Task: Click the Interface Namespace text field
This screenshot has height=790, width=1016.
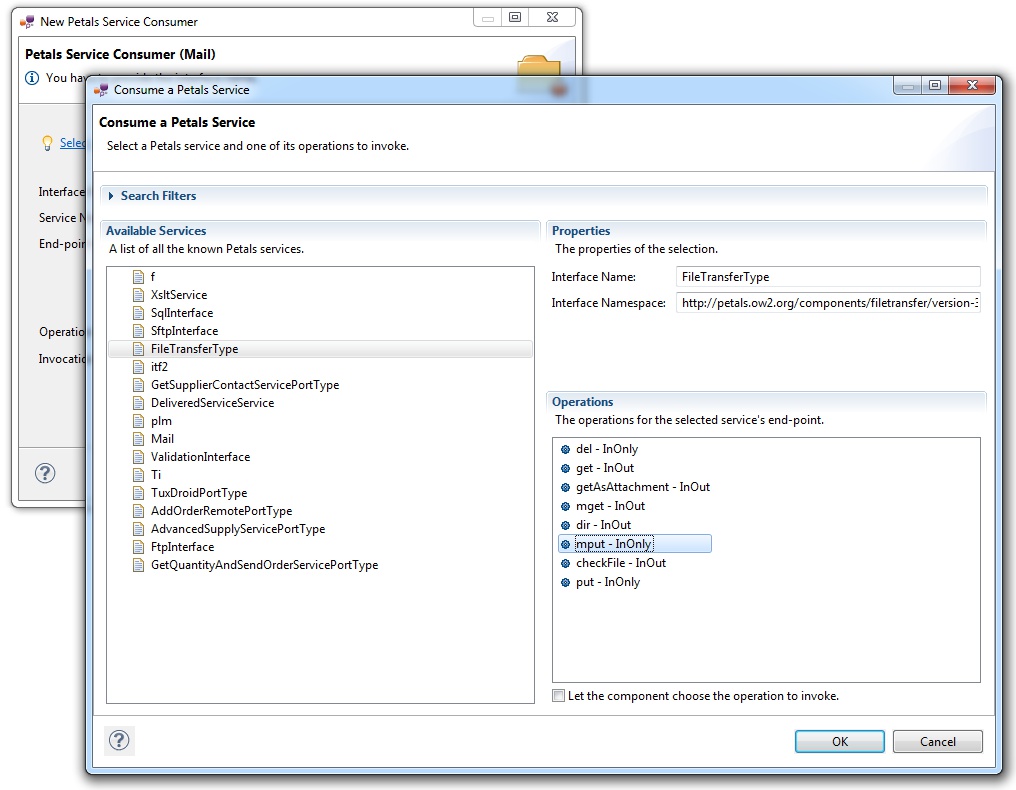Action: pyautogui.click(x=827, y=303)
